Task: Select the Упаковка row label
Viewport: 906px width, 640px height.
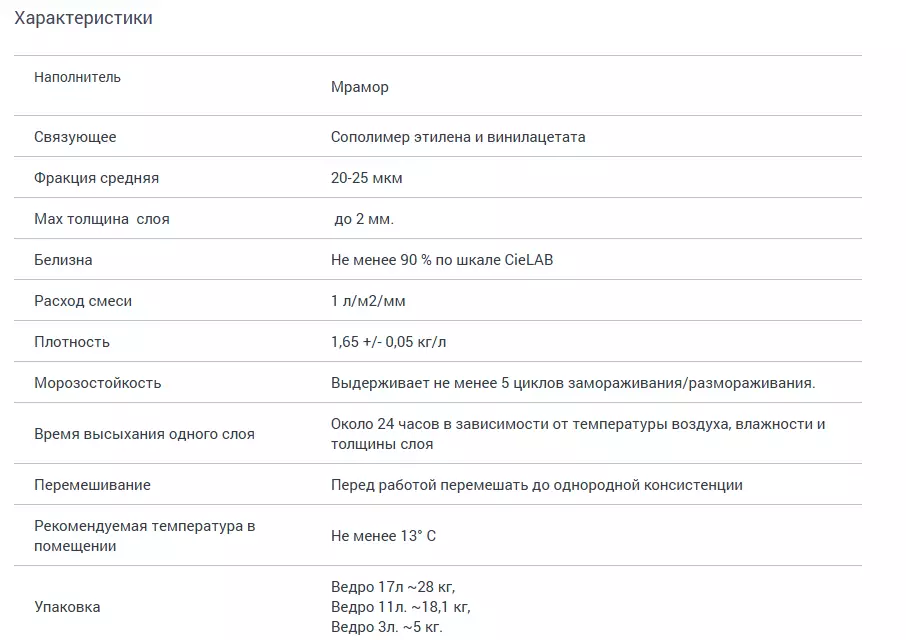Action: click(x=67, y=607)
